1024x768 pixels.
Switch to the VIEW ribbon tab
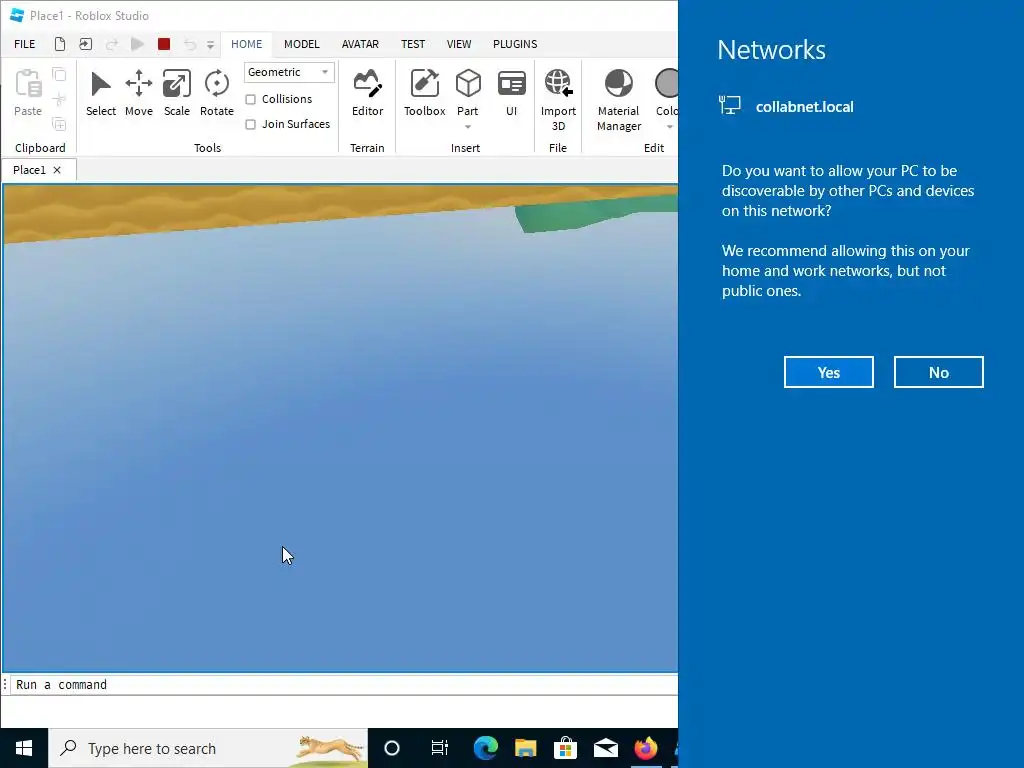[x=458, y=44]
